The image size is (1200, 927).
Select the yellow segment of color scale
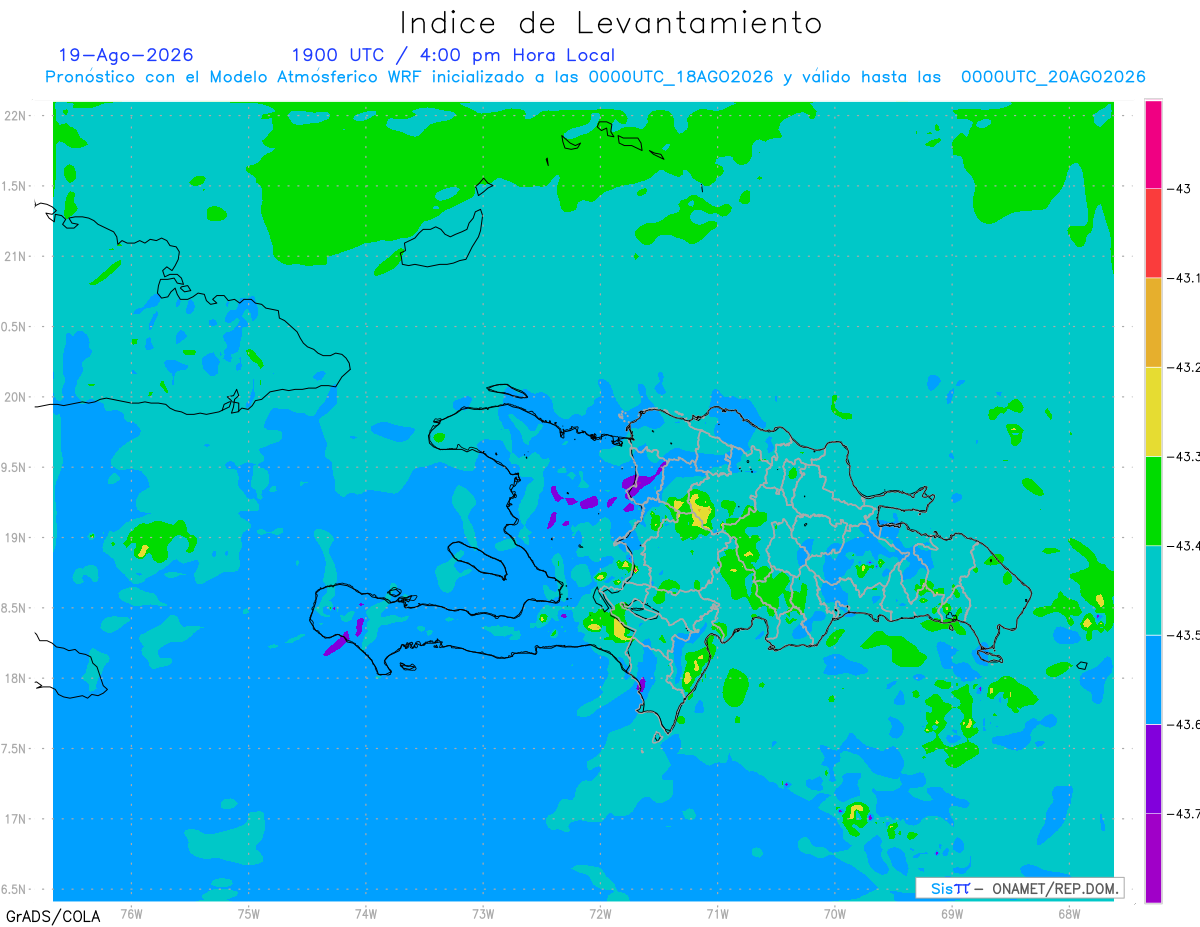1153,411
